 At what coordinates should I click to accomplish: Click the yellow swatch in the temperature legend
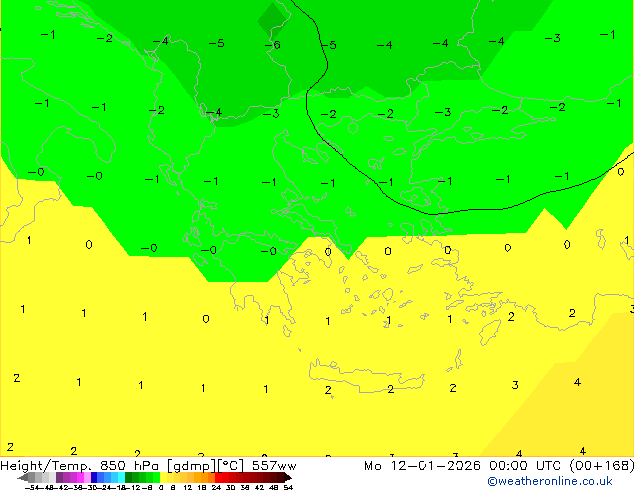163,477
